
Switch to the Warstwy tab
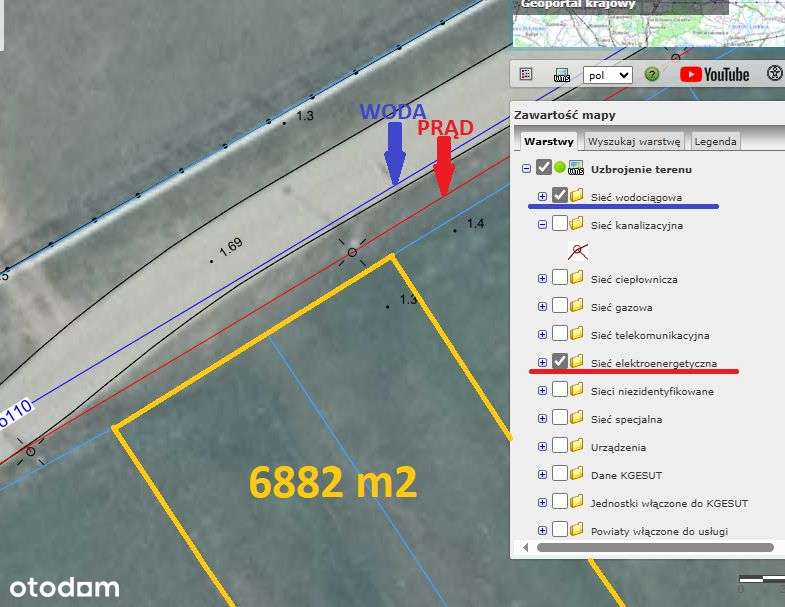[548, 141]
